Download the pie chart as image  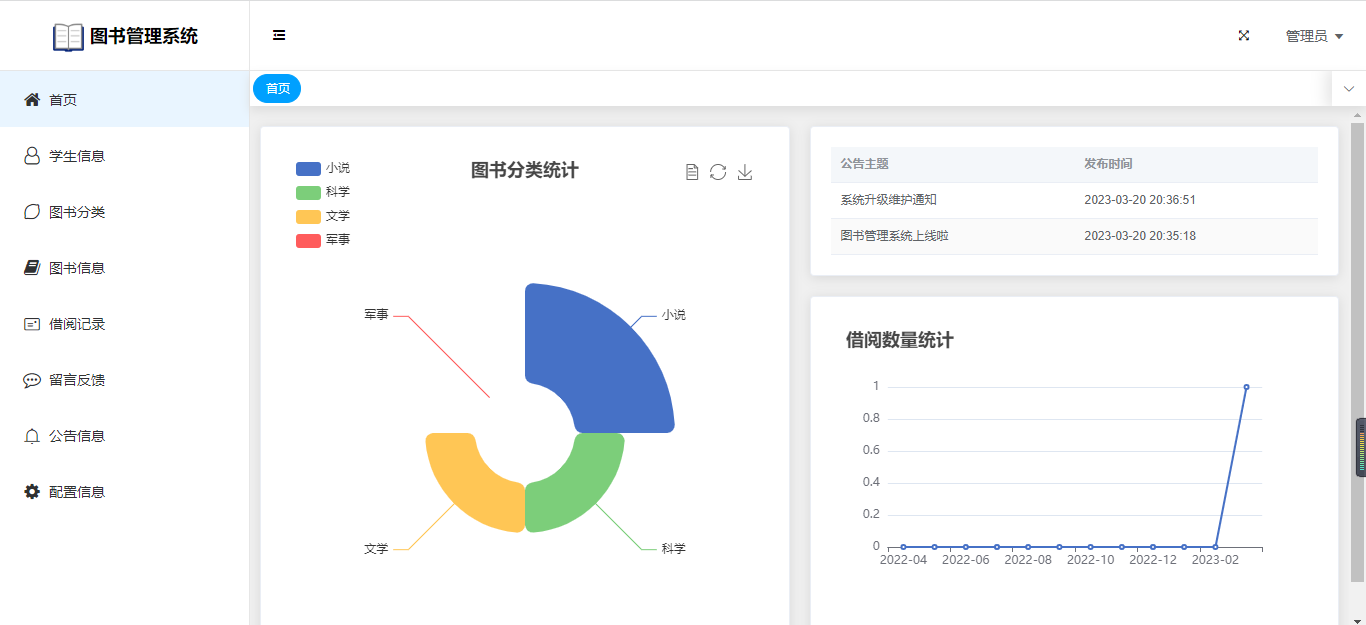(x=745, y=172)
